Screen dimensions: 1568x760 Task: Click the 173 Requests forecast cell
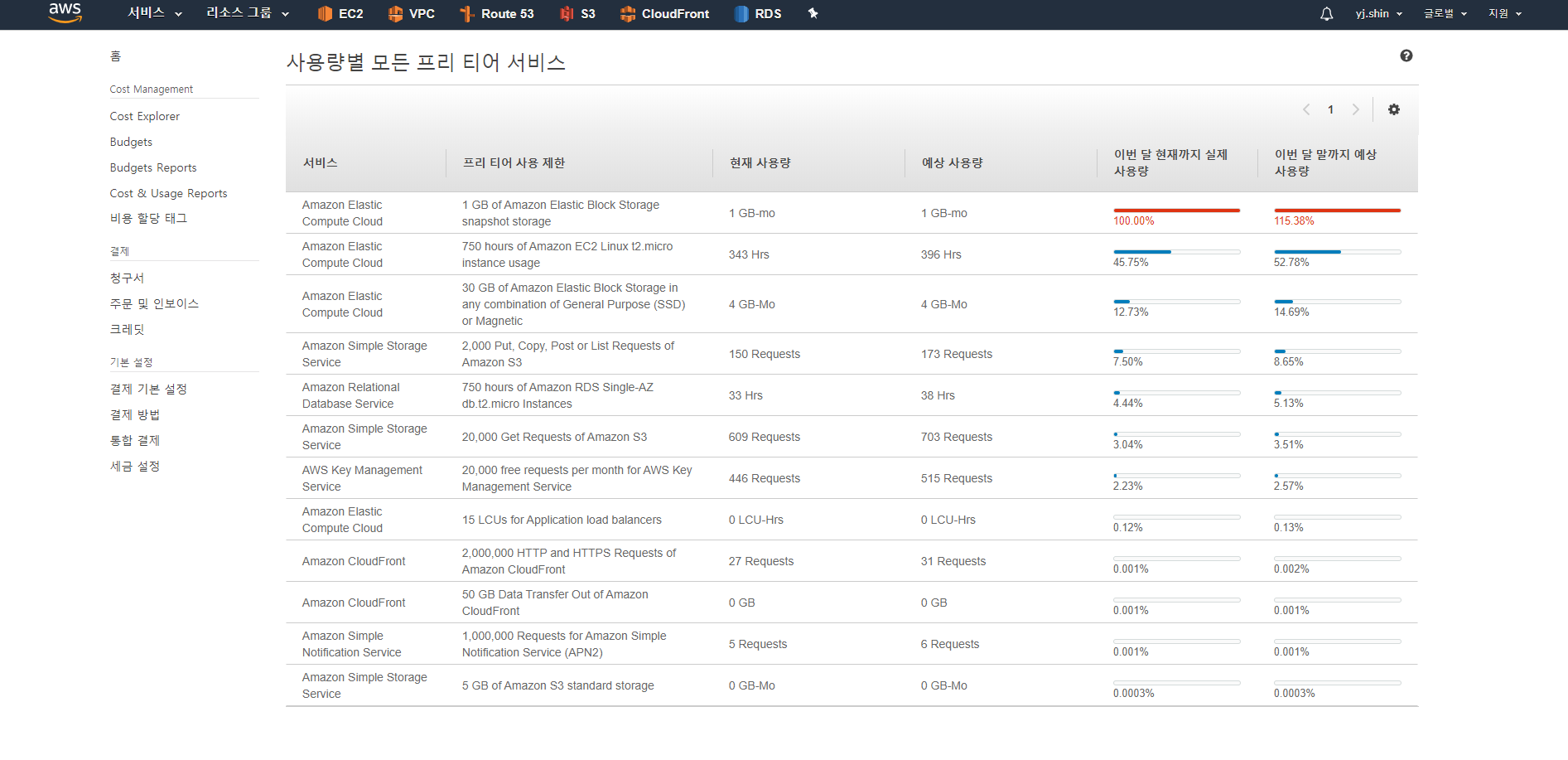[957, 354]
